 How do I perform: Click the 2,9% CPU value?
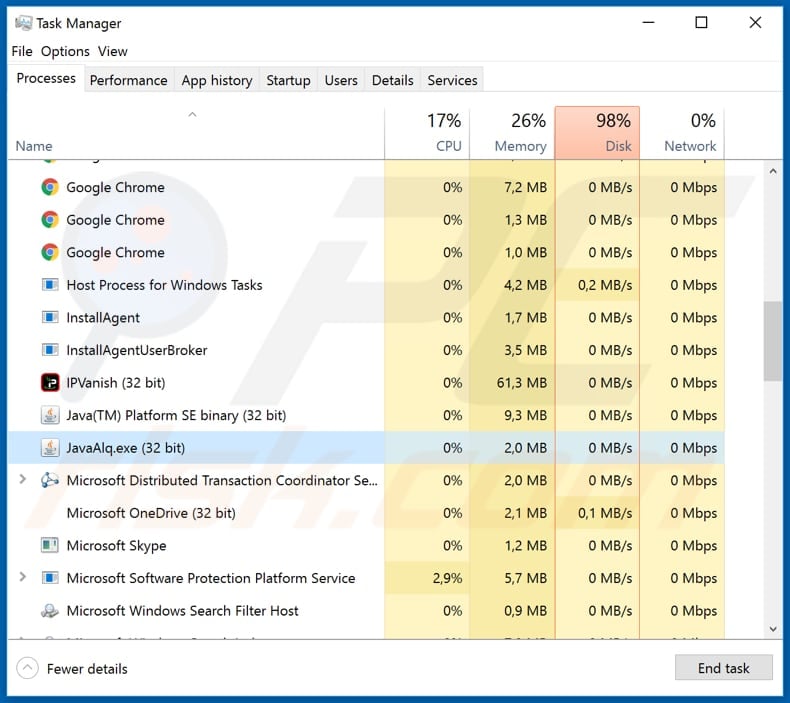pos(447,579)
